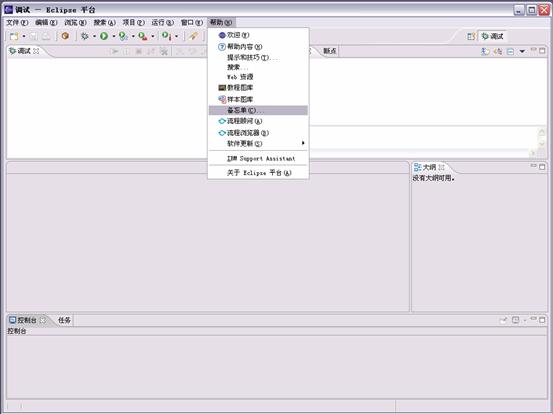Maximize the 大纲 outline view panel
This screenshot has height=414, width=553.
(x=542, y=166)
